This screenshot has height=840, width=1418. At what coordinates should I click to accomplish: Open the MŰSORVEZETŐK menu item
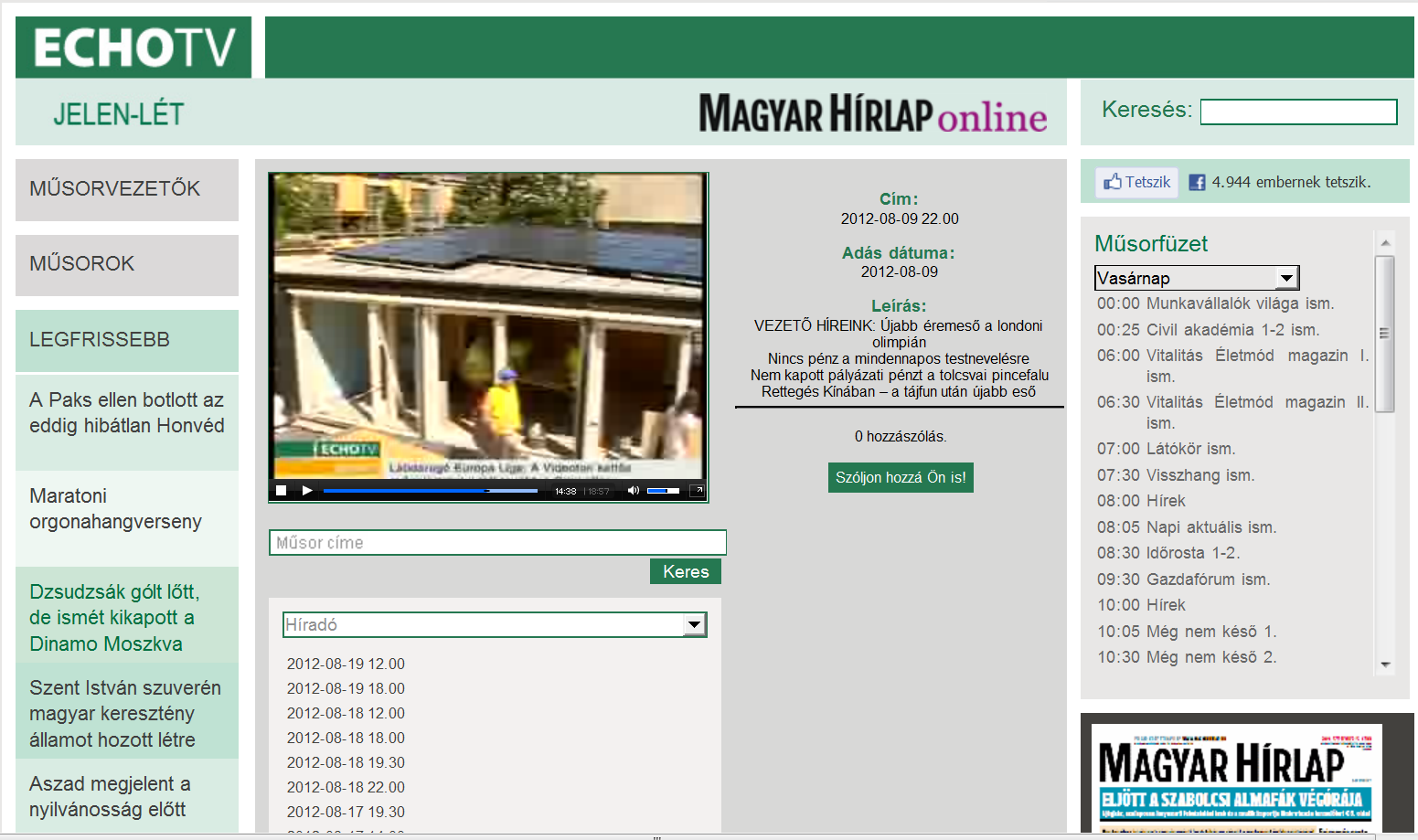pyautogui.click(x=127, y=189)
